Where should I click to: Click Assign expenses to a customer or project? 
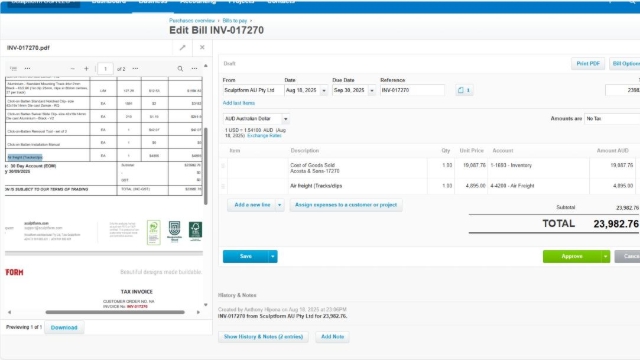point(346,205)
